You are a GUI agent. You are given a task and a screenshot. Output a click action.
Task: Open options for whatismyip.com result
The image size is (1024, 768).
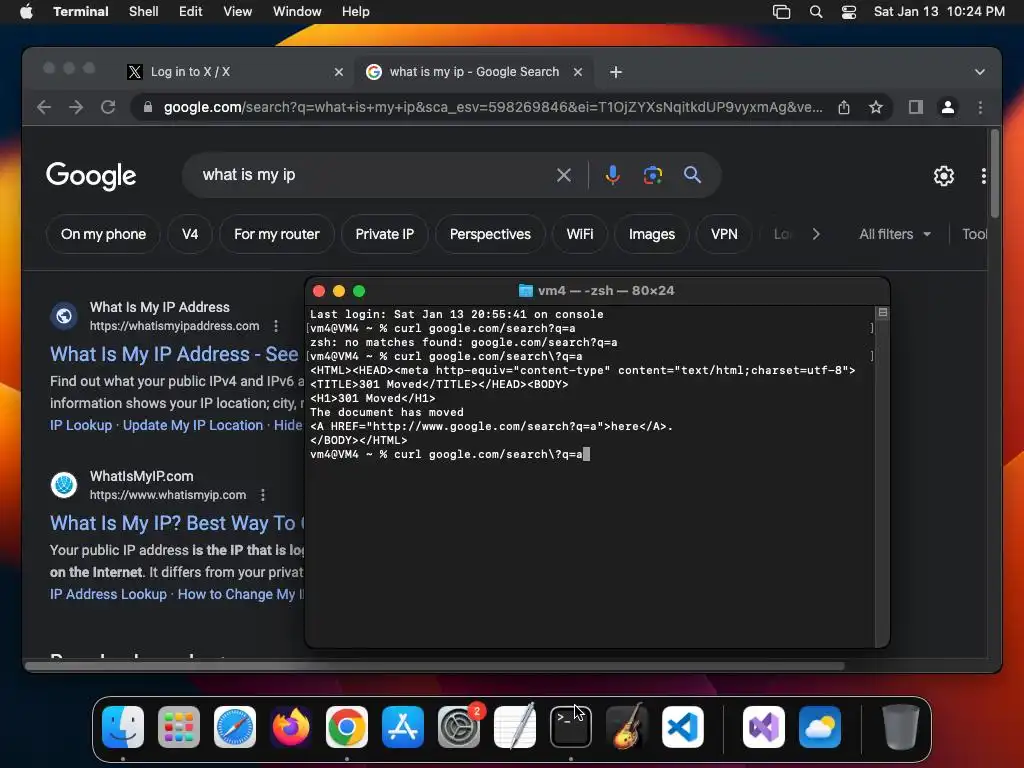263,495
